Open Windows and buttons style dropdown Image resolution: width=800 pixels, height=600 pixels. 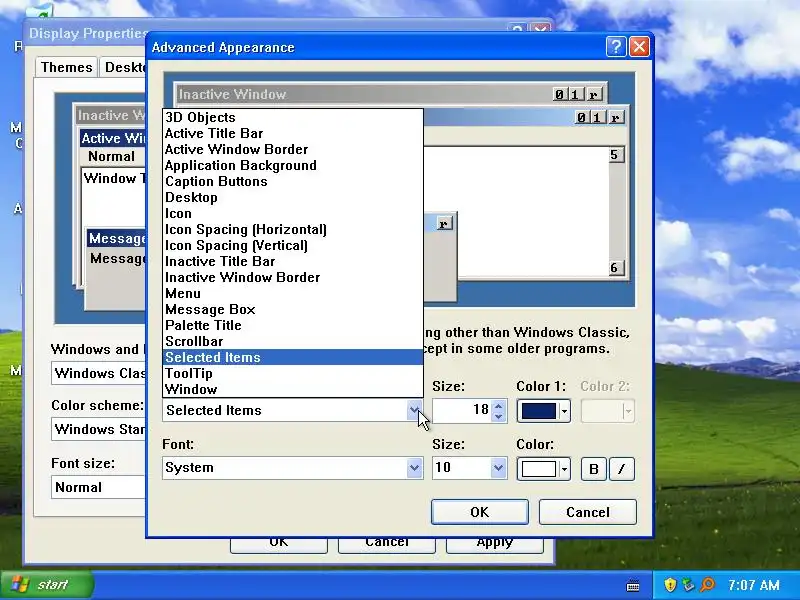(98, 373)
